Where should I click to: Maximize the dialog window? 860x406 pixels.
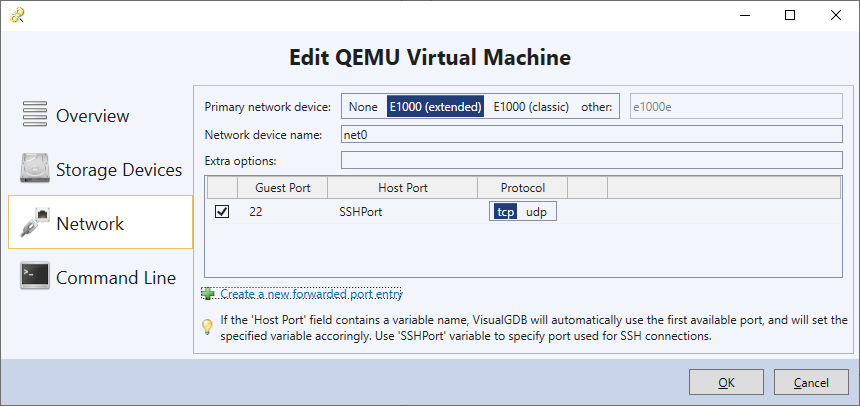pos(790,15)
